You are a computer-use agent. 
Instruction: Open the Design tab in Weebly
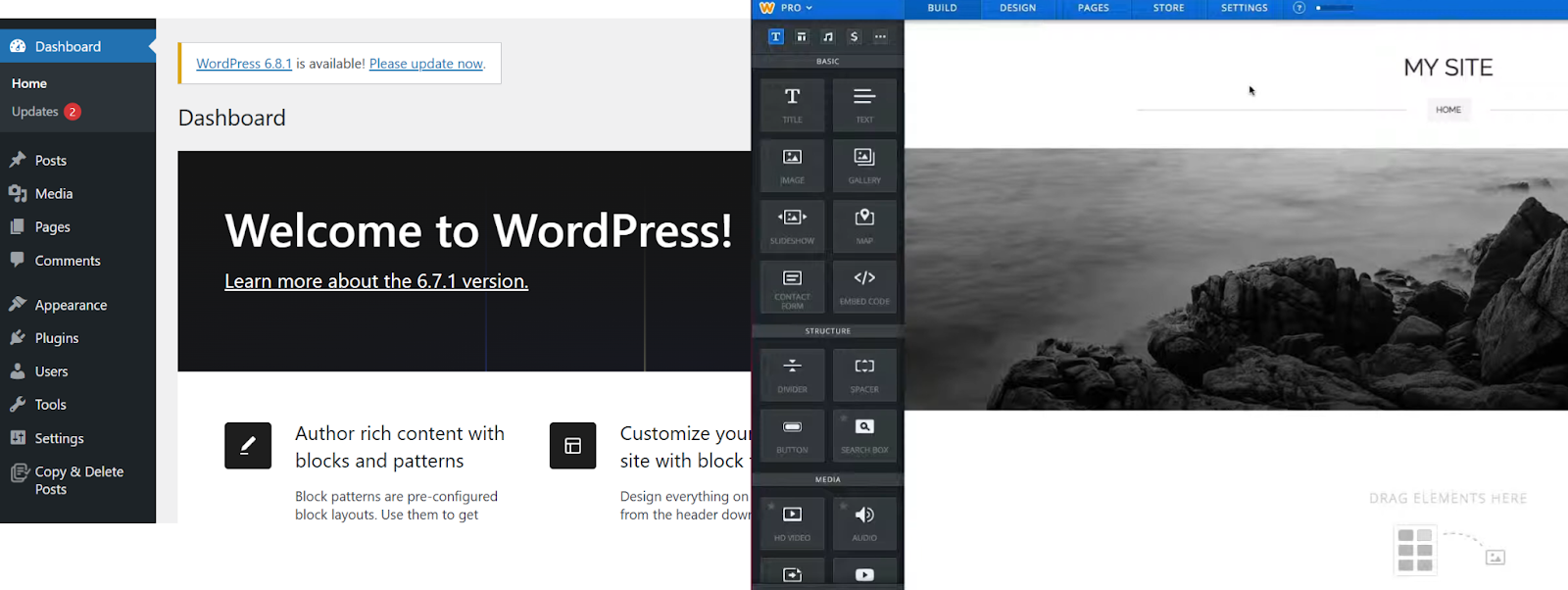(x=1017, y=8)
